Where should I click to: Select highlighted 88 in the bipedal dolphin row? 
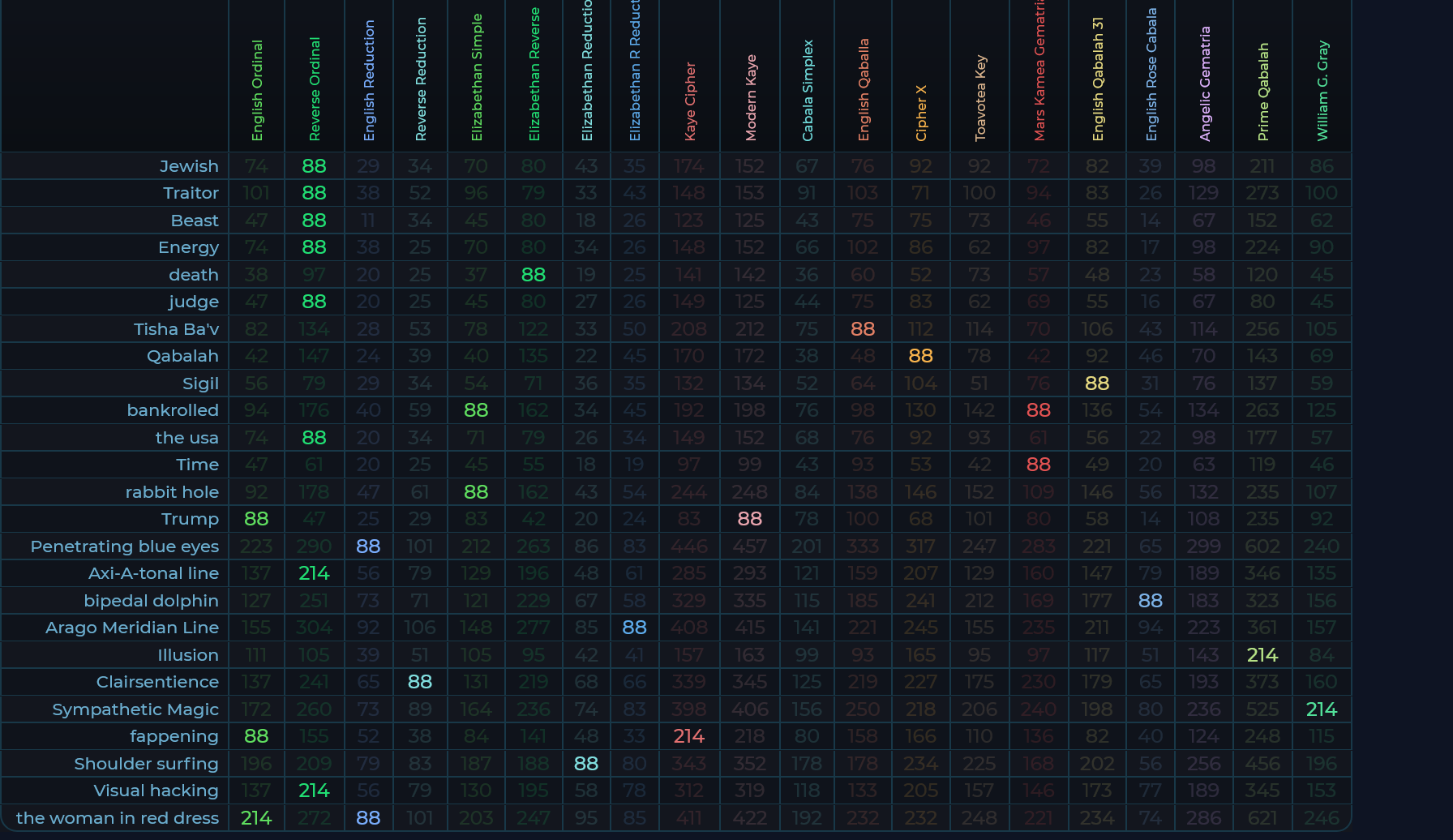click(1151, 601)
